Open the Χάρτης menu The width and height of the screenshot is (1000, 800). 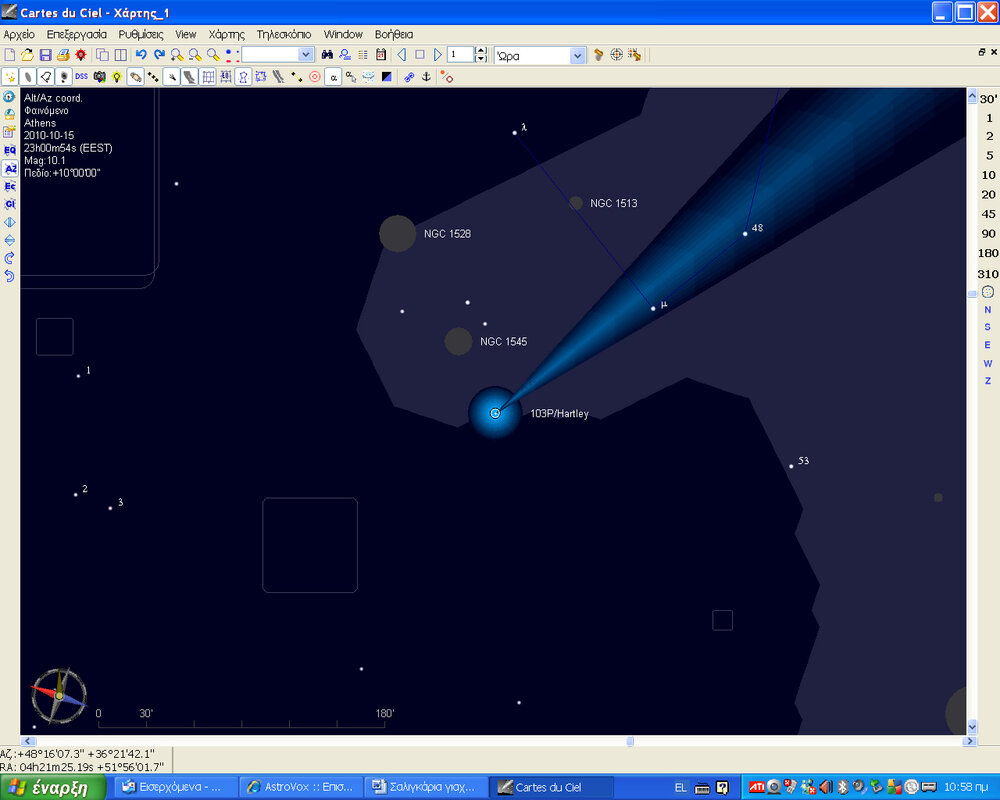pyautogui.click(x=226, y=34)
